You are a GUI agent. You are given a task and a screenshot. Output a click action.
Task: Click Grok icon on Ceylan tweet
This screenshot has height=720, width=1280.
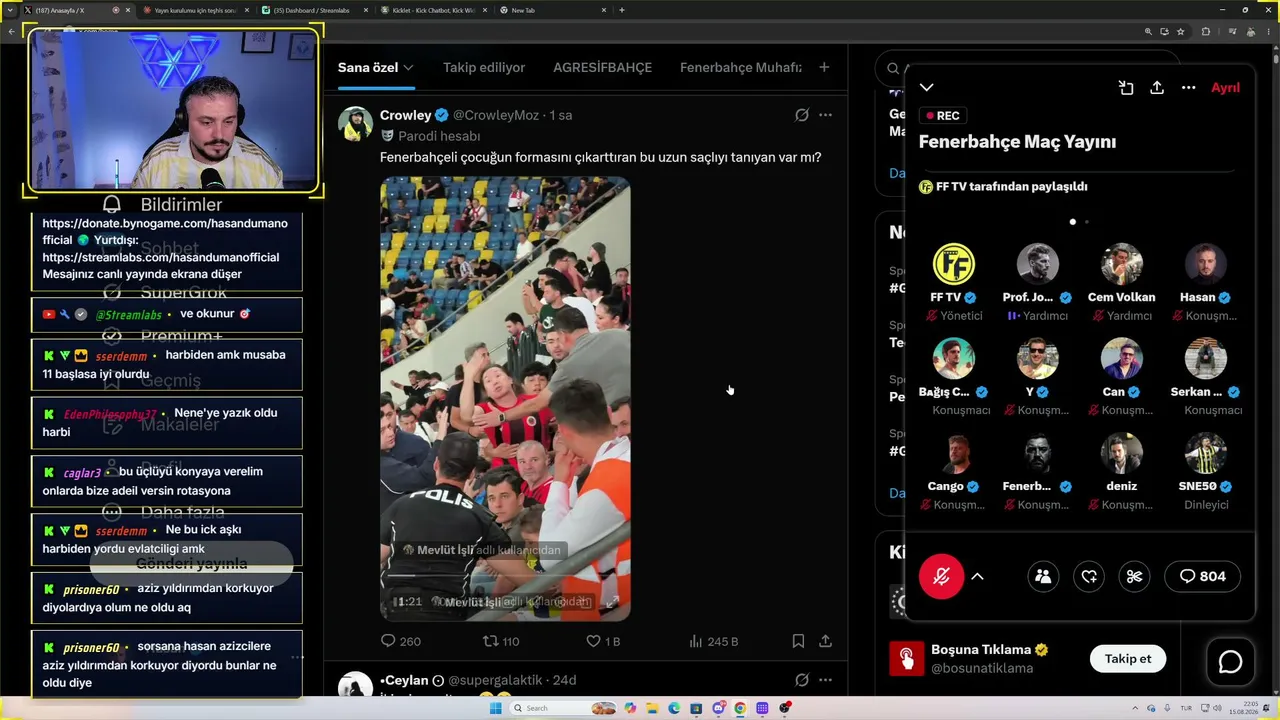[x=802, y=680]
